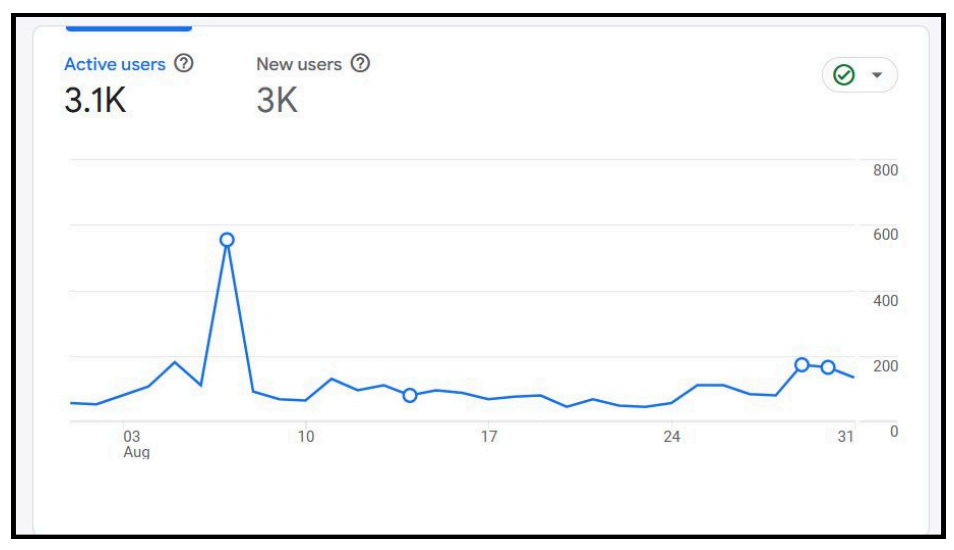Click the "10" x-axis date label
Image resolution: width=954 pixels, height=550 pixels.
pos(306,437)
